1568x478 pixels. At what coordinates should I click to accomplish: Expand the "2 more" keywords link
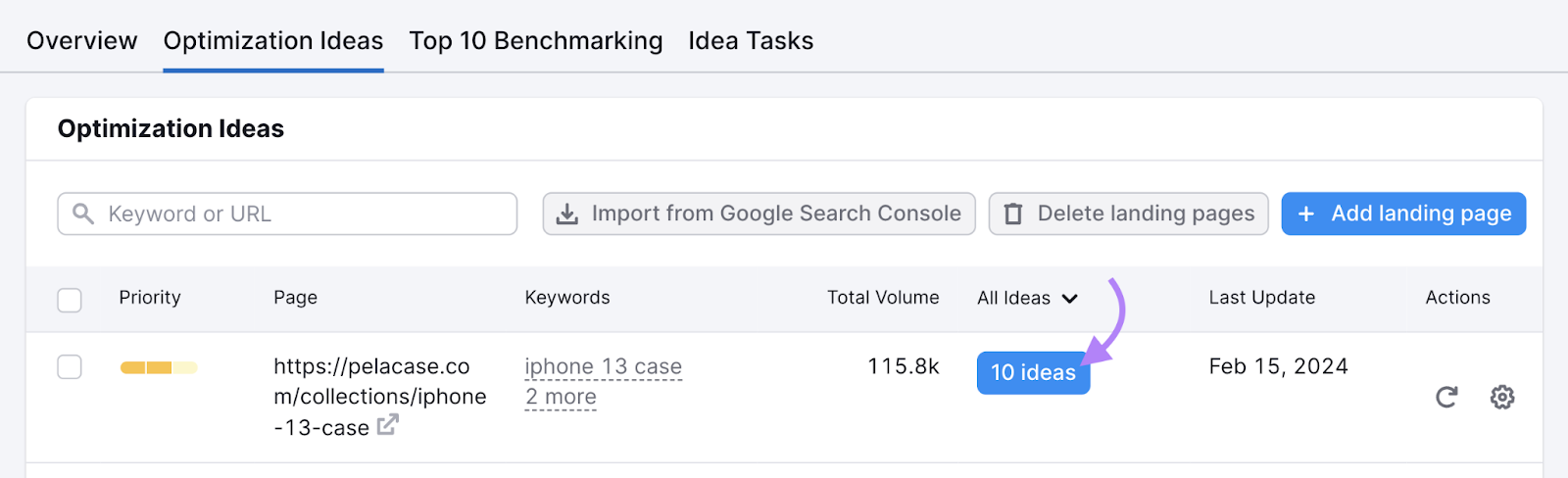[x=561, y=397]
